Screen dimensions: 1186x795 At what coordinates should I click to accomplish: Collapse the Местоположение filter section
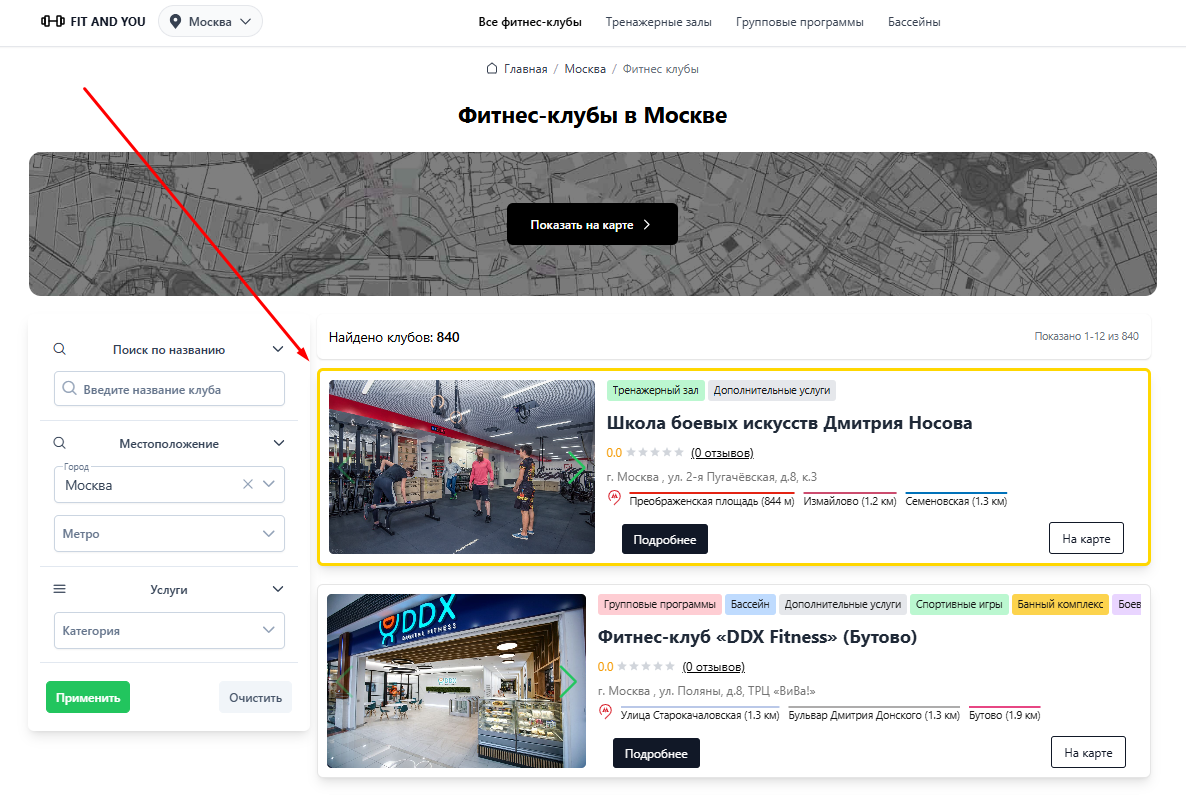point(278,443)
